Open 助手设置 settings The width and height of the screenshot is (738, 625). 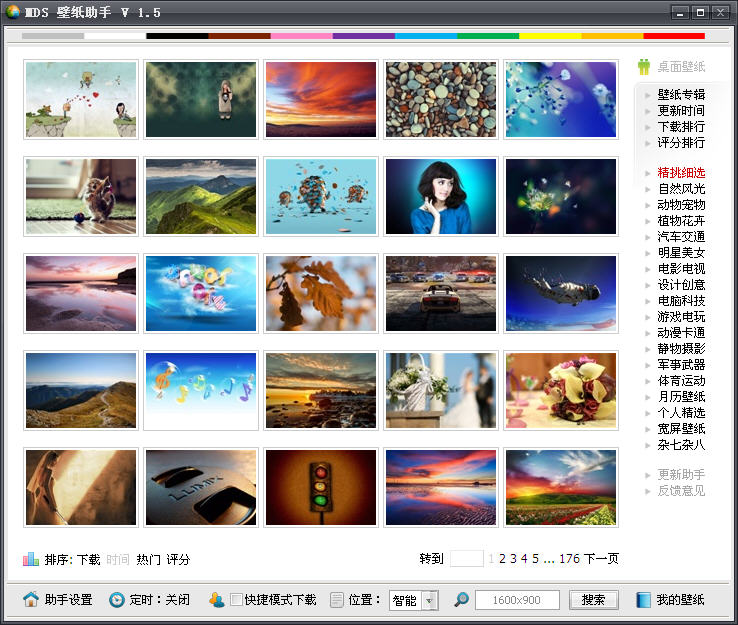[68, 600]
